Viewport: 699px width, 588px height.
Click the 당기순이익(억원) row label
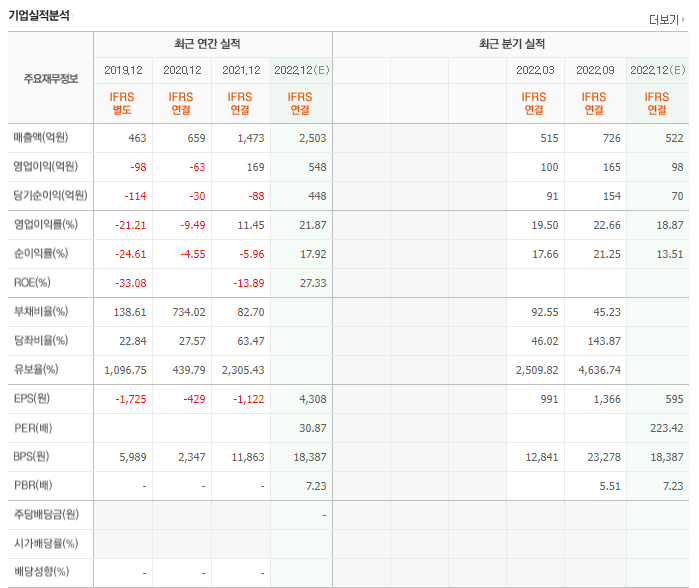click(x=50, y=195)
